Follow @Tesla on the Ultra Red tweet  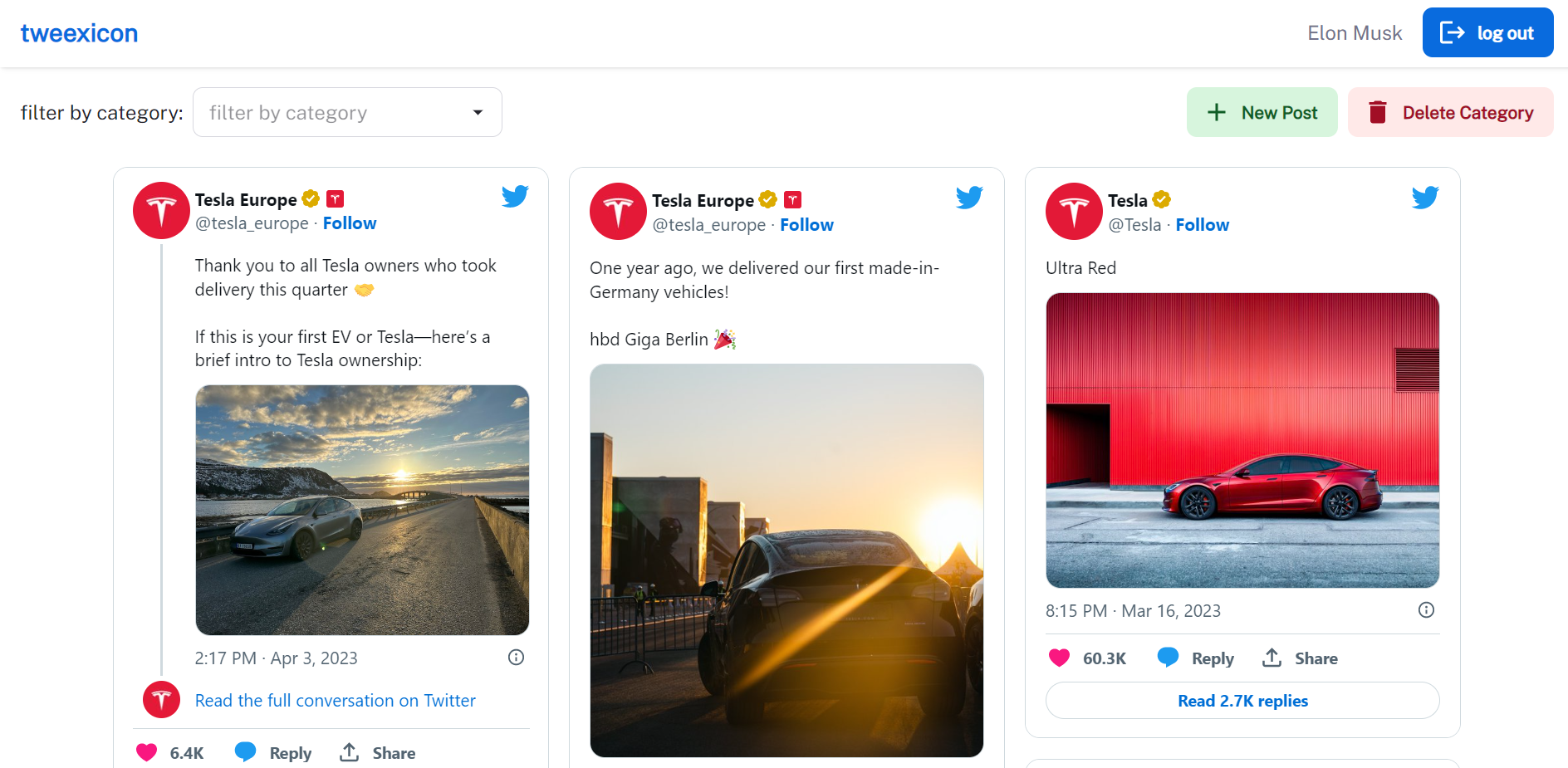[1202, 225]
